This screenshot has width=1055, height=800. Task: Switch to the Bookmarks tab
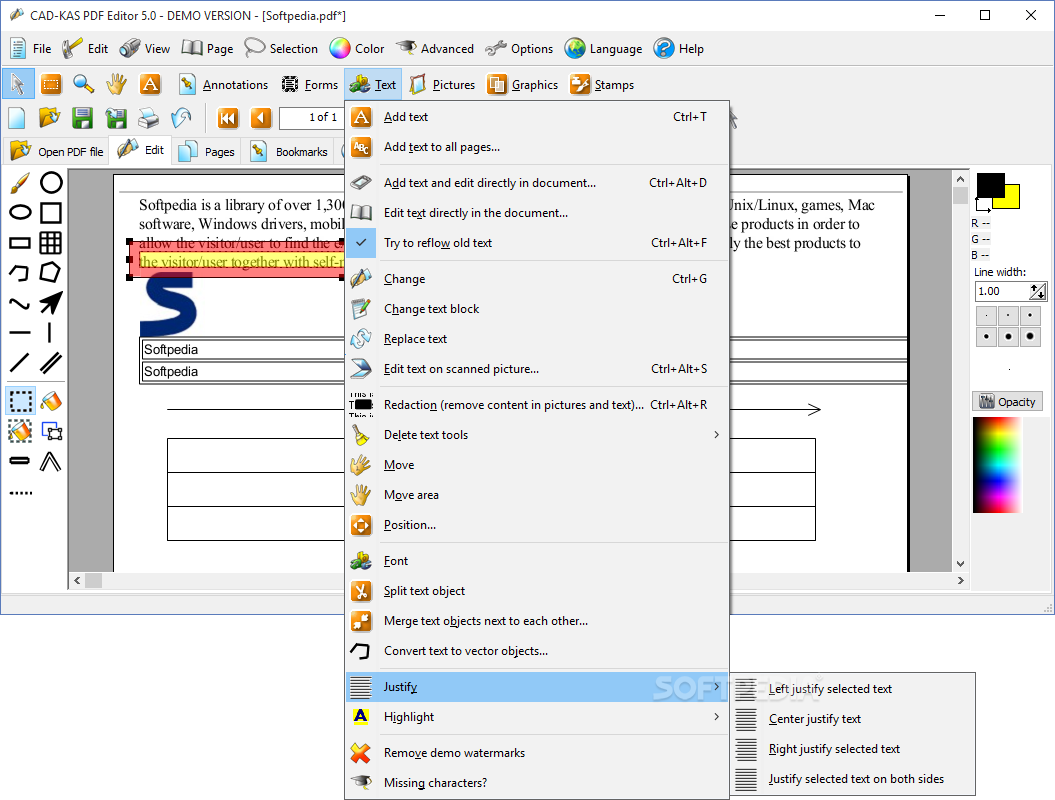(x=289, y=151)
